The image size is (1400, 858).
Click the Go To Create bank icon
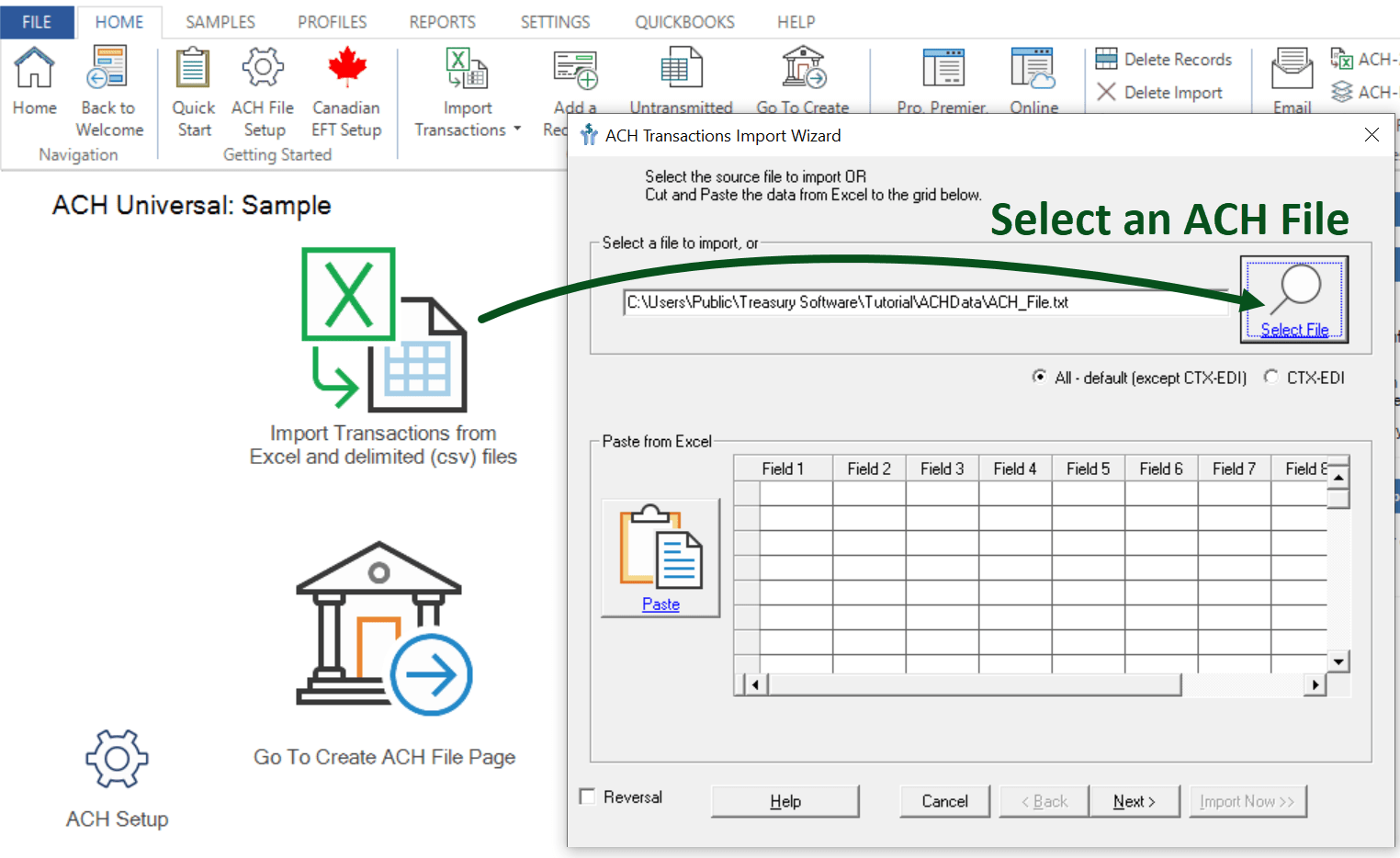[x=803, y=66]
